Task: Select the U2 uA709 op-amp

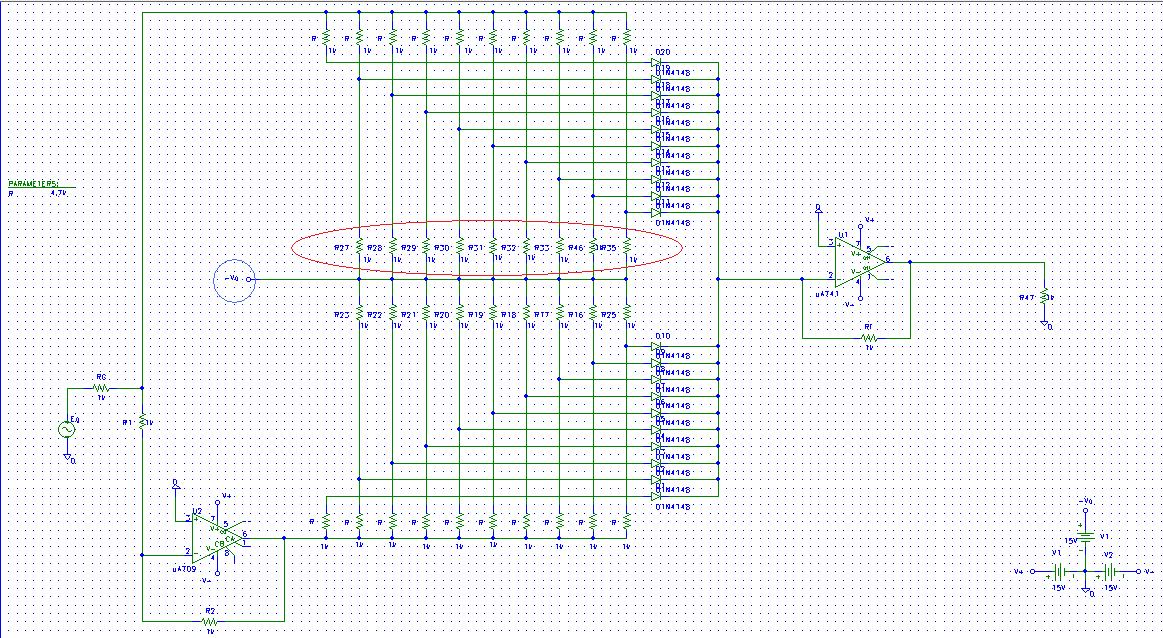Action: pyautogui.click(x=216, y=538)
